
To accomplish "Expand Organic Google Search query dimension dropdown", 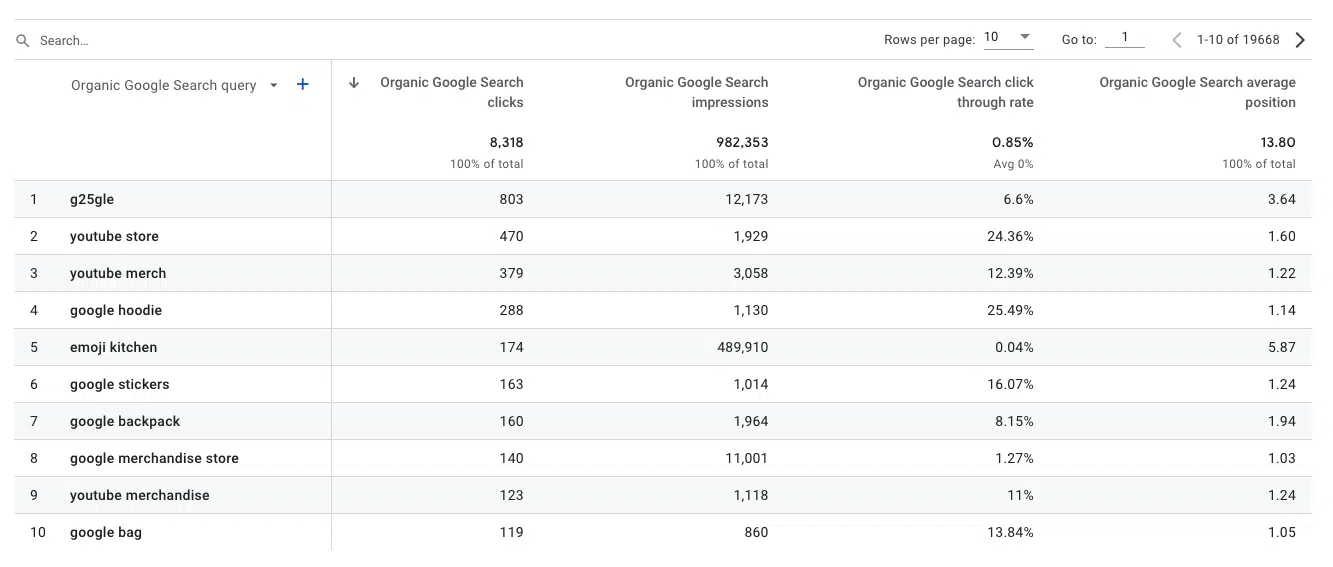I will pyautogui.click(x=274, y=86).
